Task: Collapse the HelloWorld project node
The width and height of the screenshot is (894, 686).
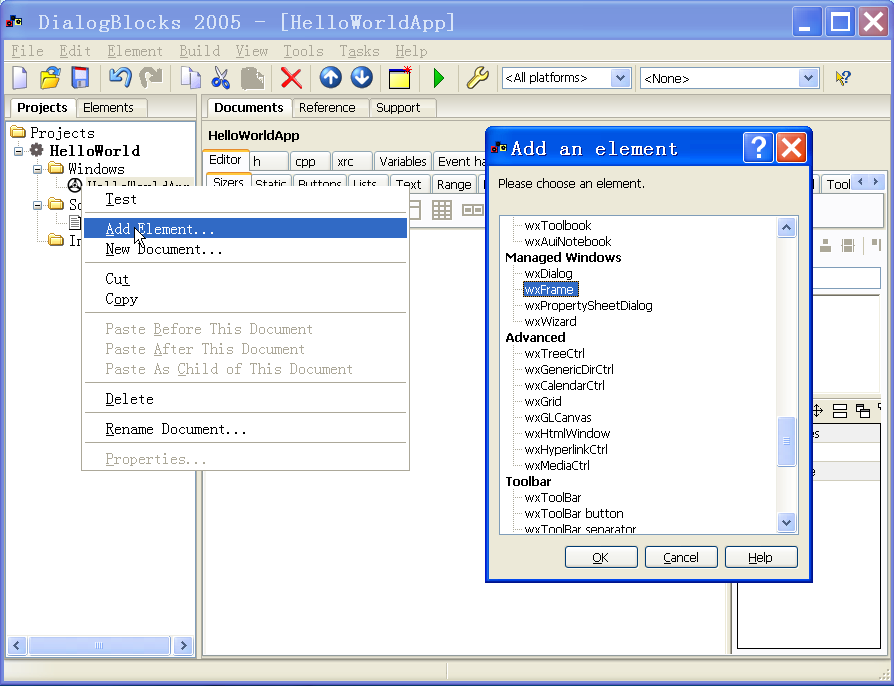Action: tap(19, 151)
